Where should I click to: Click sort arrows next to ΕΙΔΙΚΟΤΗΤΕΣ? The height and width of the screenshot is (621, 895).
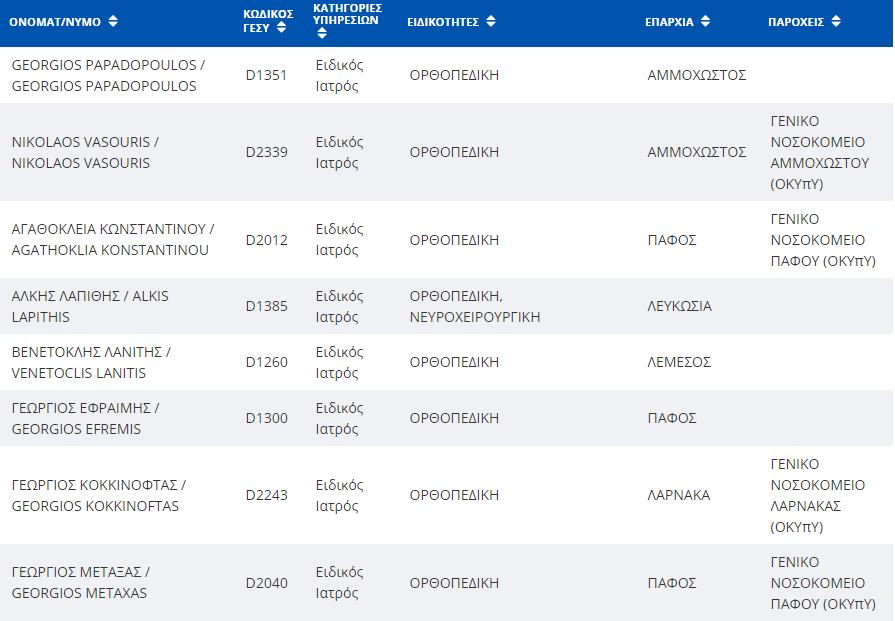[x=491, y=21]
